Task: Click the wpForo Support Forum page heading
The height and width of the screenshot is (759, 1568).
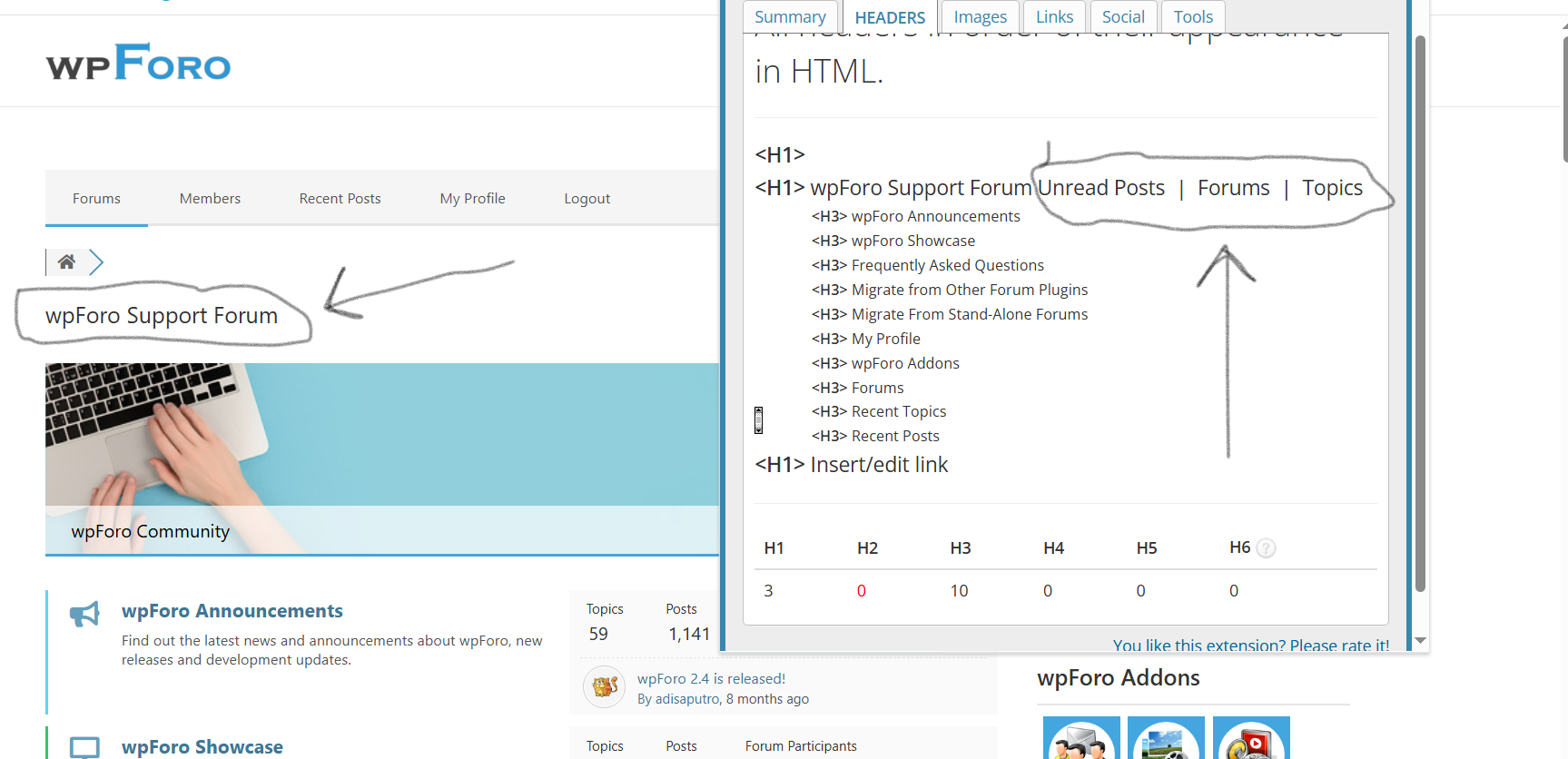Action: click(162, 315)
